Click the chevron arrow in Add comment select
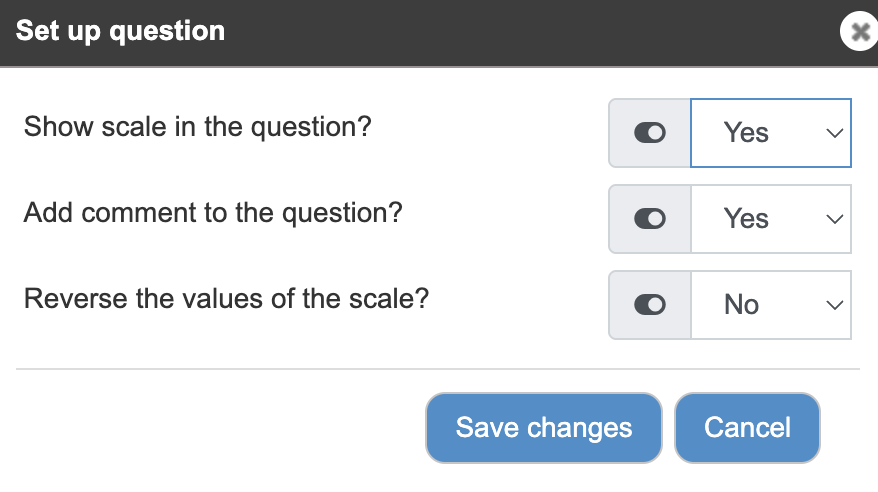The width and height of the screenshot is (878, 492). pyautogui.click(x=834, y=219)
